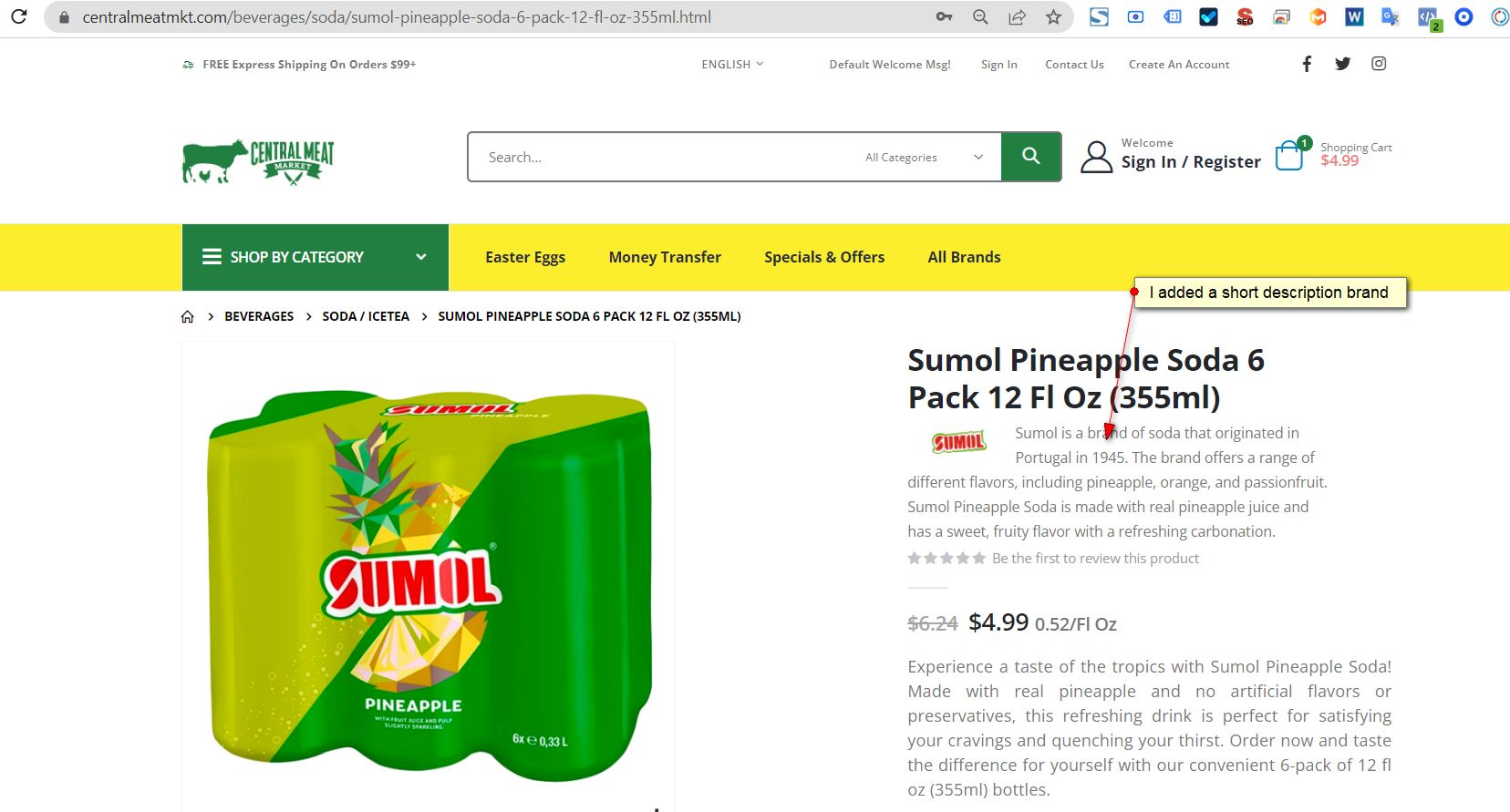
Task: Visit the Facebook page icon
Action: (x=1307, y=64)
